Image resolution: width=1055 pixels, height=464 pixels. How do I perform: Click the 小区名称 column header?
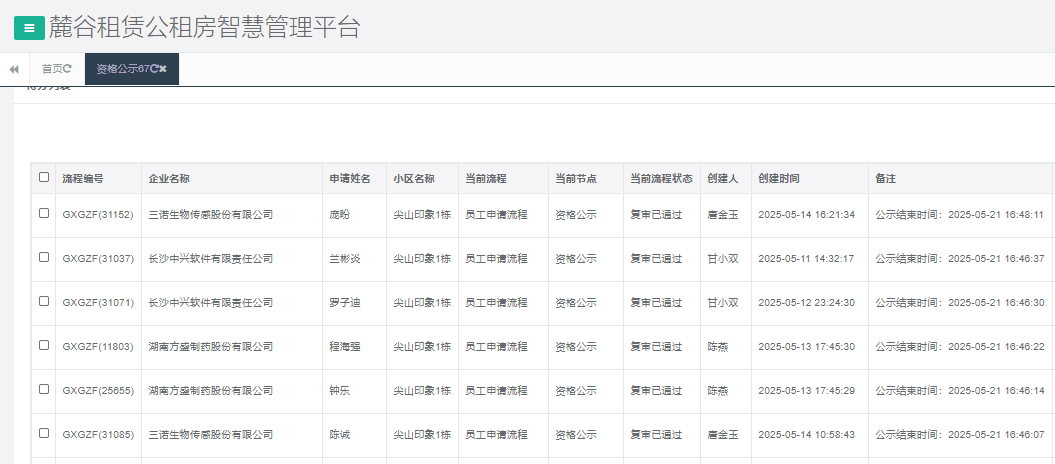click(x=414, y=179)
